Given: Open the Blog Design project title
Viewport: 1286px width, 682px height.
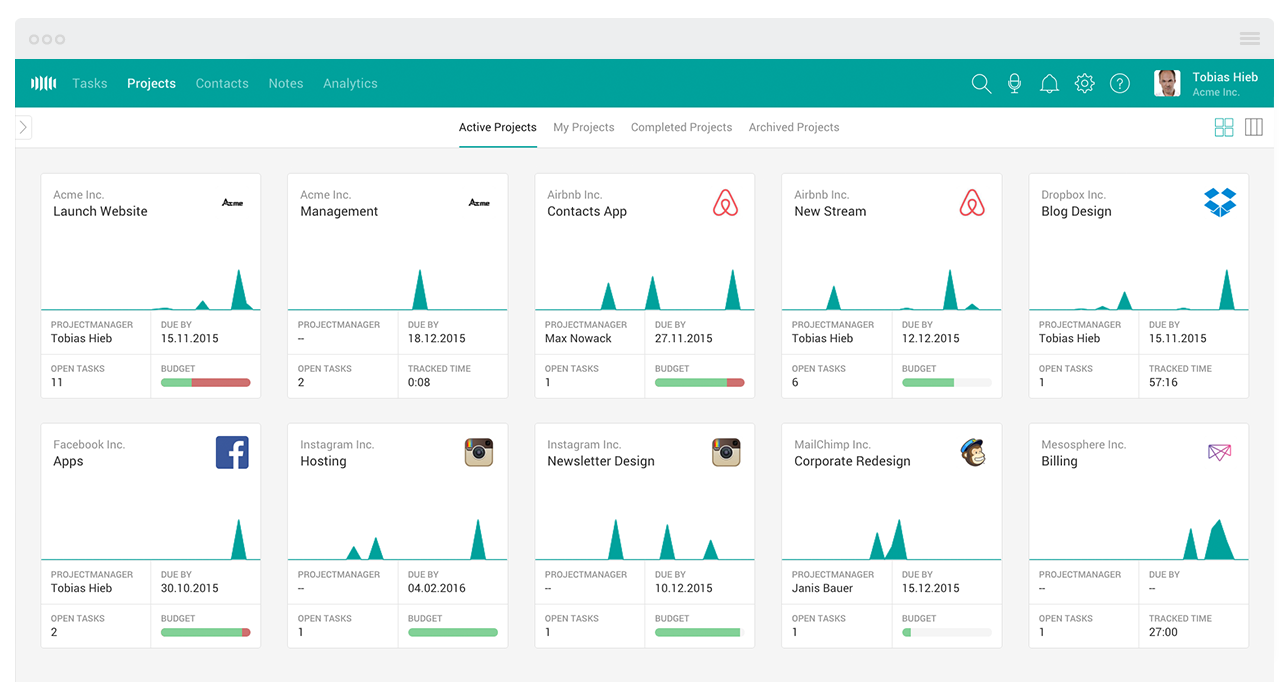Looking at the screenshot, I should (1076, 211).
